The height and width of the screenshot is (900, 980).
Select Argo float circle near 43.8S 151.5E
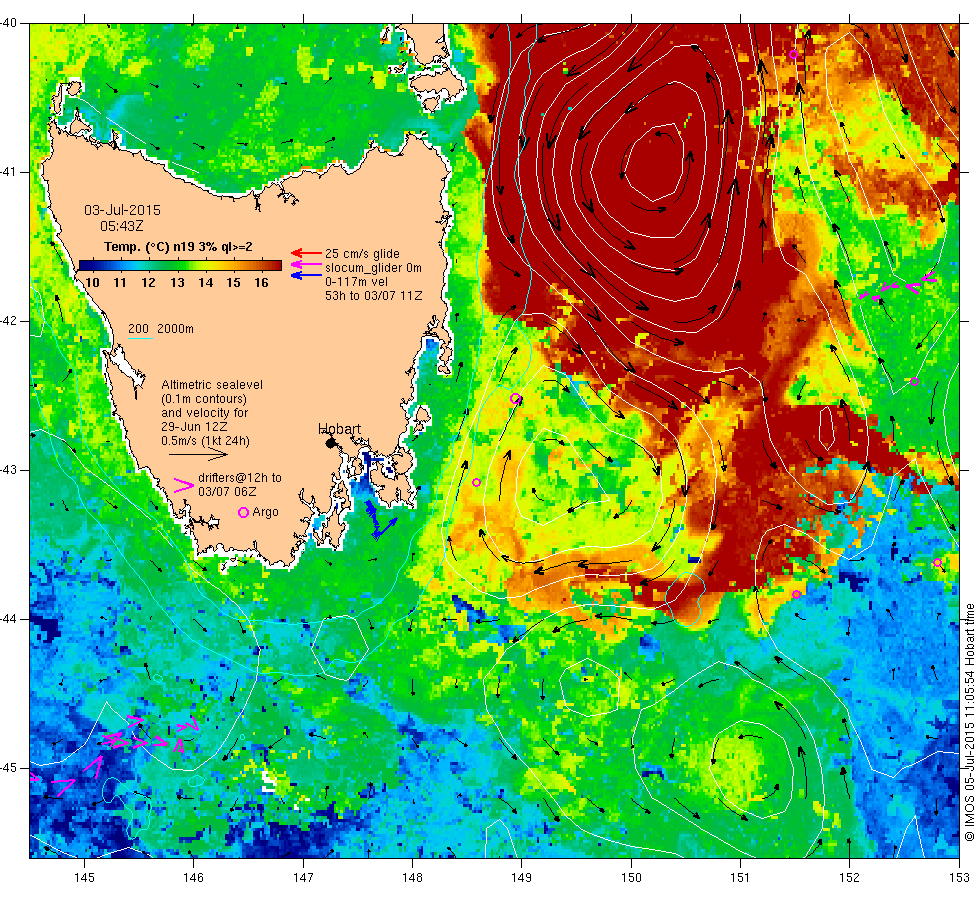pyautogui.click(x=796, y=594)
